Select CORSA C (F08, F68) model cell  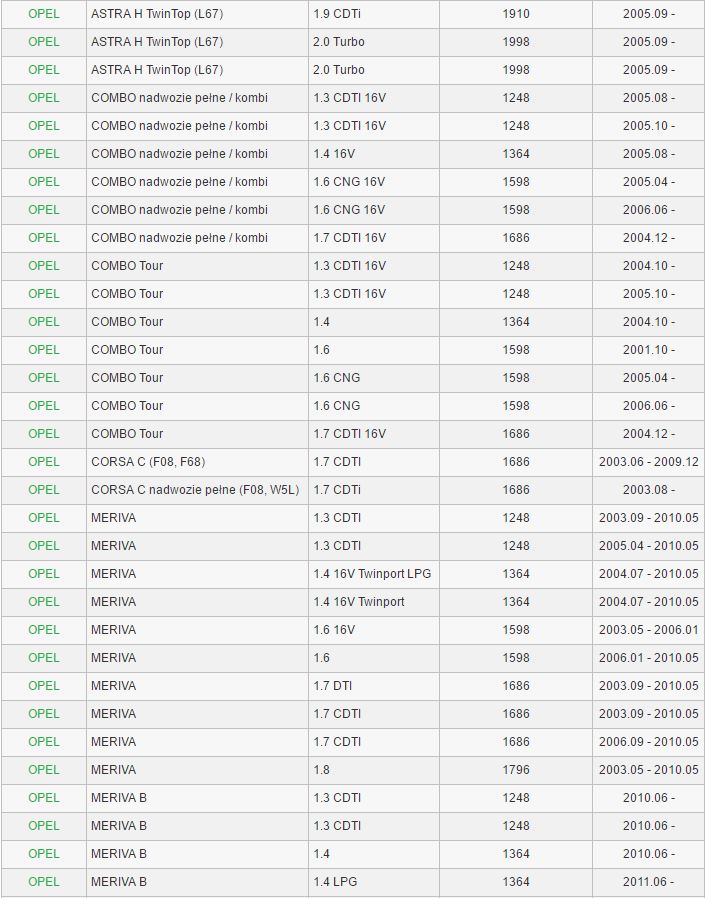(x=148, y=462)
